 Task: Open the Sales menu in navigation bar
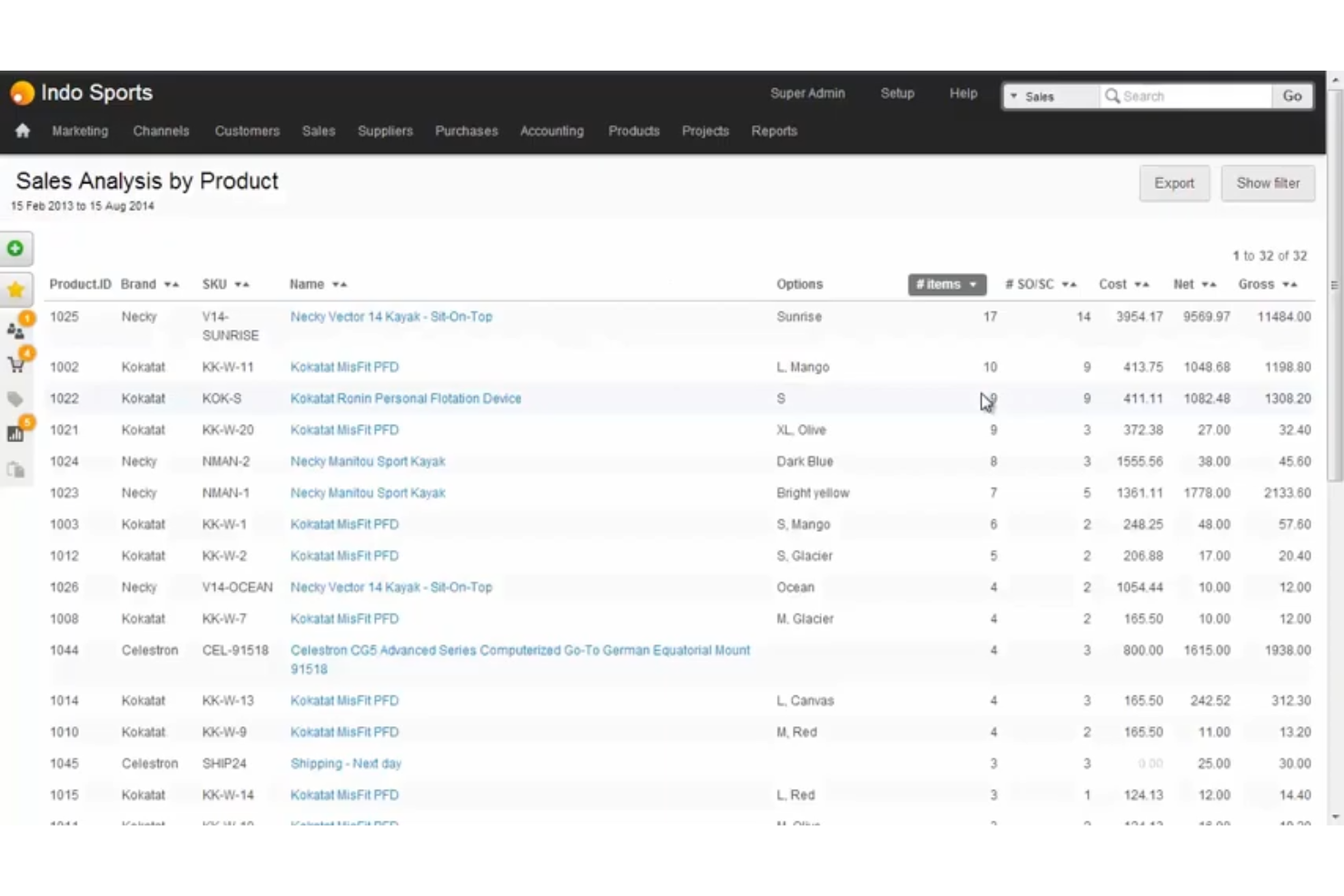coord(319,131)
